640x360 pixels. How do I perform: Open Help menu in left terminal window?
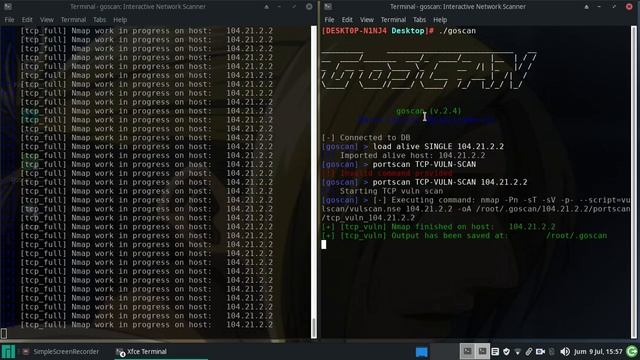[x=120, y=20]
